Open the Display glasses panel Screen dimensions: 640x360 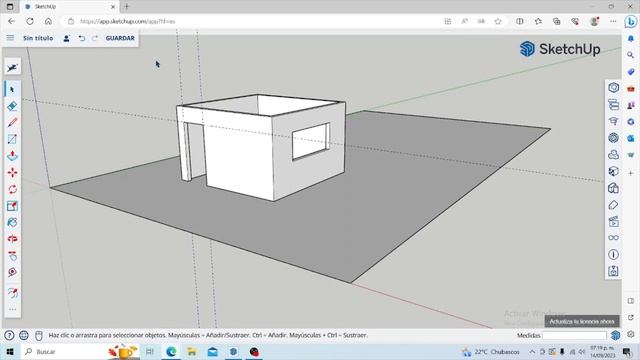tap(613, 238)
